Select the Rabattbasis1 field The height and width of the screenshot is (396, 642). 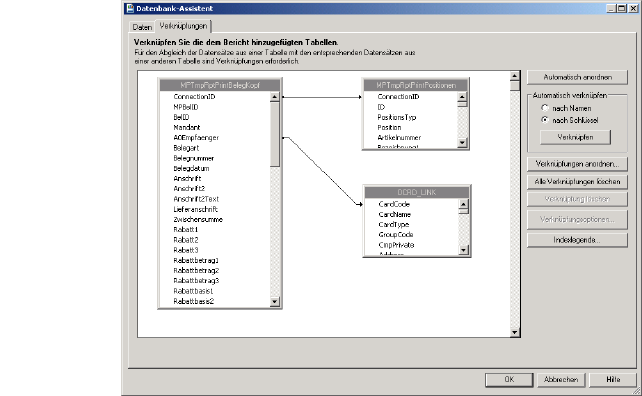[x=193, y=291]
